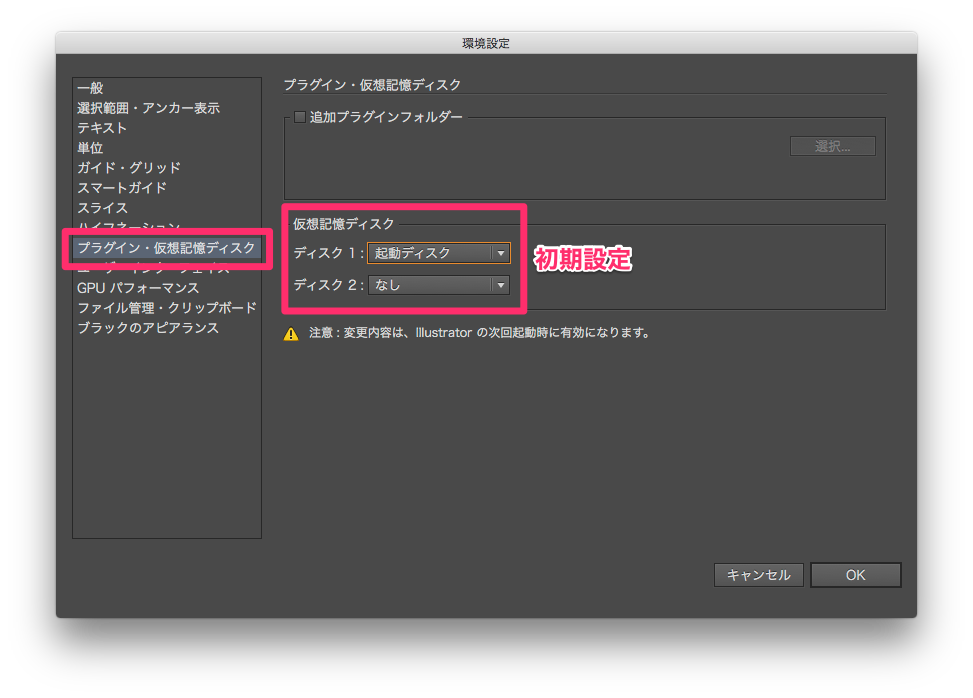Select テキスト in the category list

[x=102, y=128]
